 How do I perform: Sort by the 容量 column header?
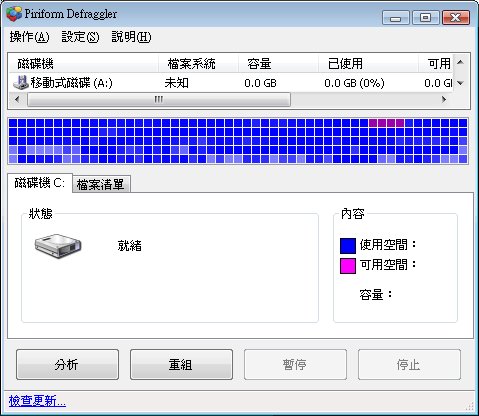point(278,63)
